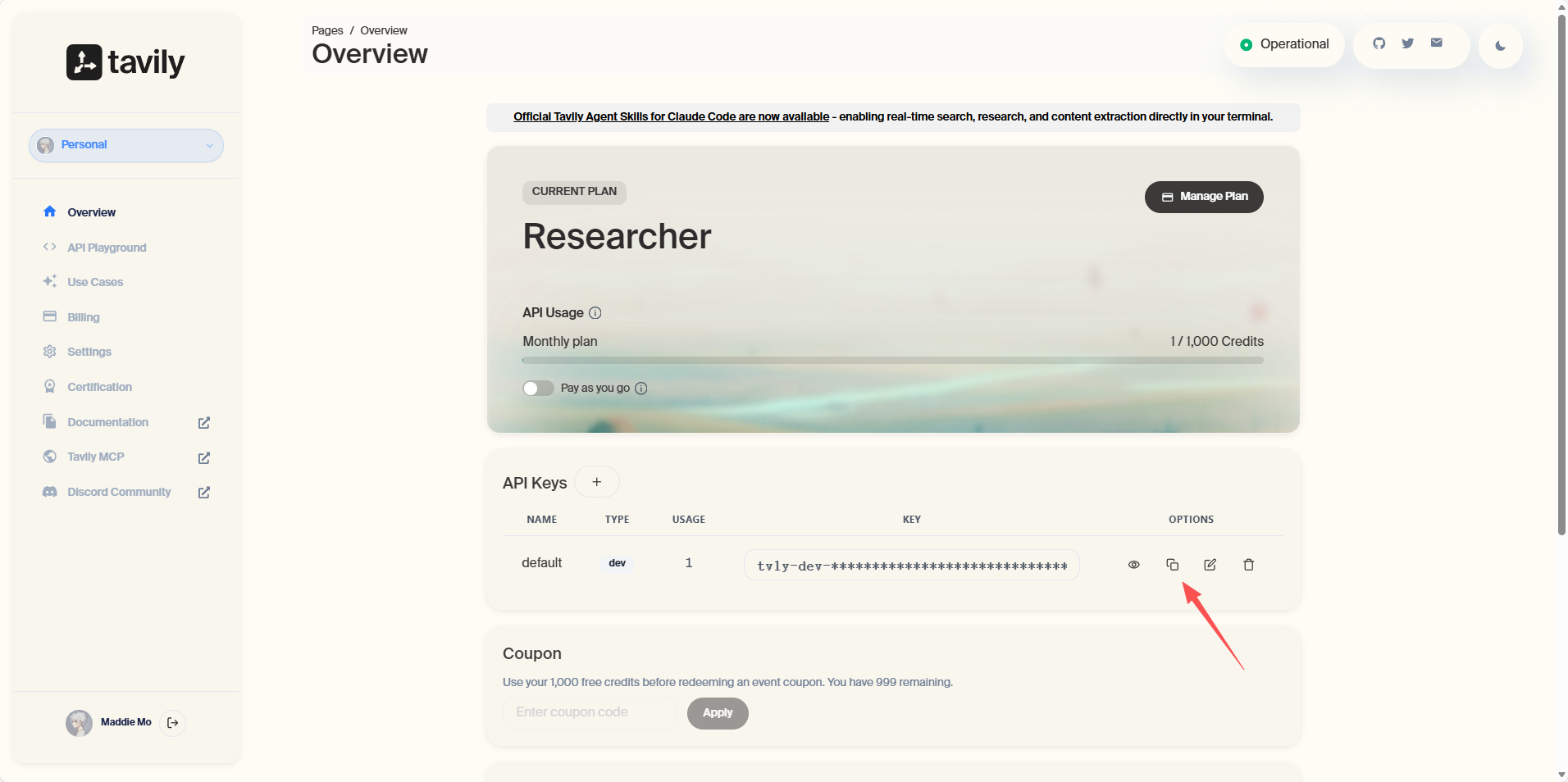Image resolution: width=1568 pixels, height=782 pixels.
Task: Click the Tavily logo in sidebar
Action: point(125,62)
